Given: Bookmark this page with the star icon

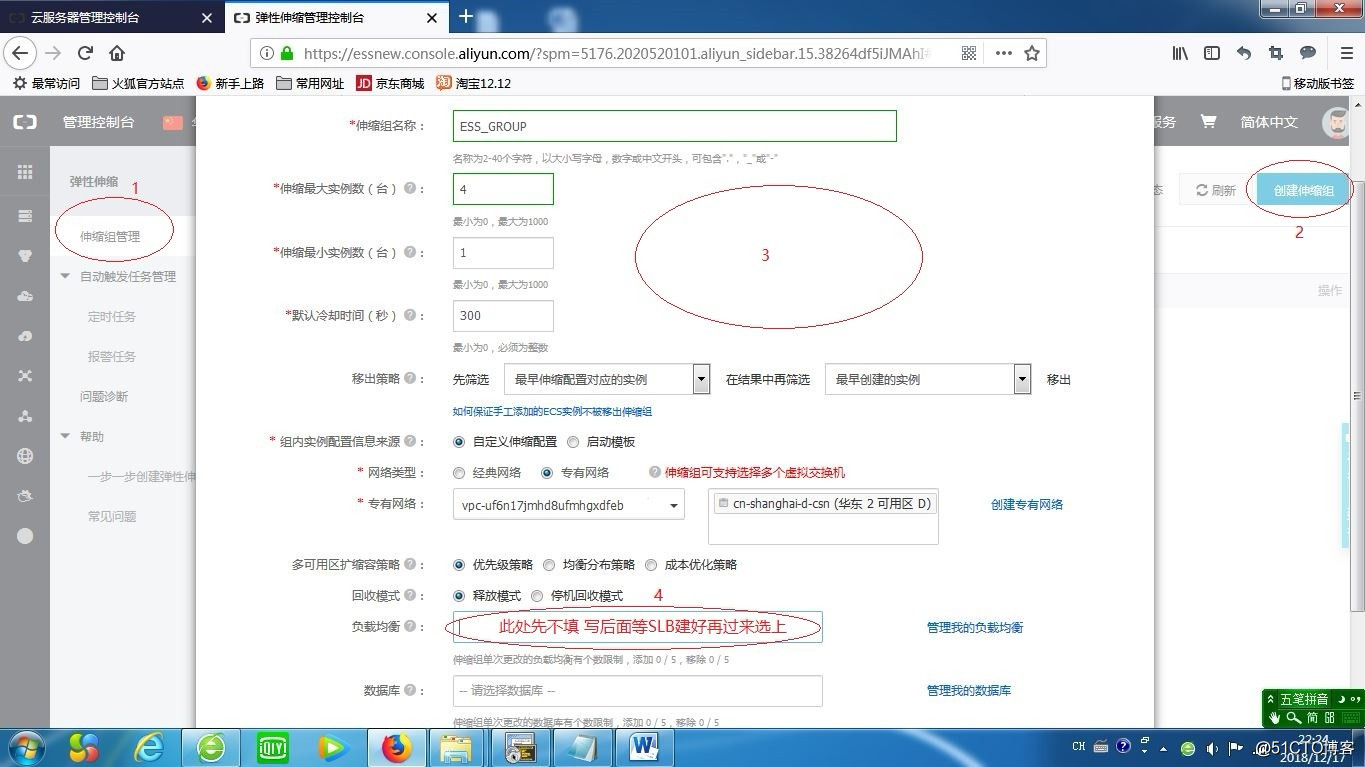Looking at the screenshot, I should [1032, 53].
